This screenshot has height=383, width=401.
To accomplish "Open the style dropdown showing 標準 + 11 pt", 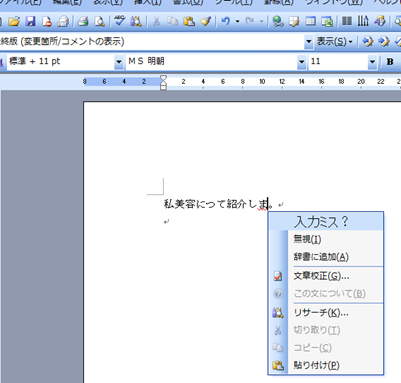I will click(x=119, y=62).
